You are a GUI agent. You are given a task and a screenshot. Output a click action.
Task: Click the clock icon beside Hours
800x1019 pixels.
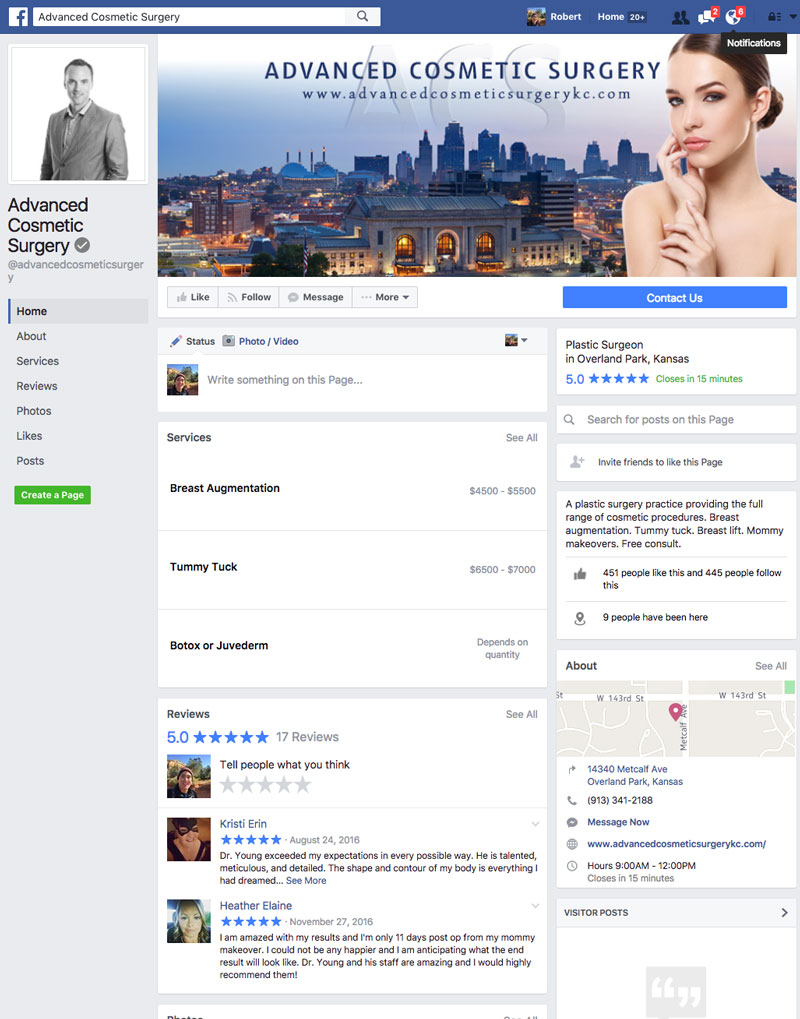pos(572,866)
